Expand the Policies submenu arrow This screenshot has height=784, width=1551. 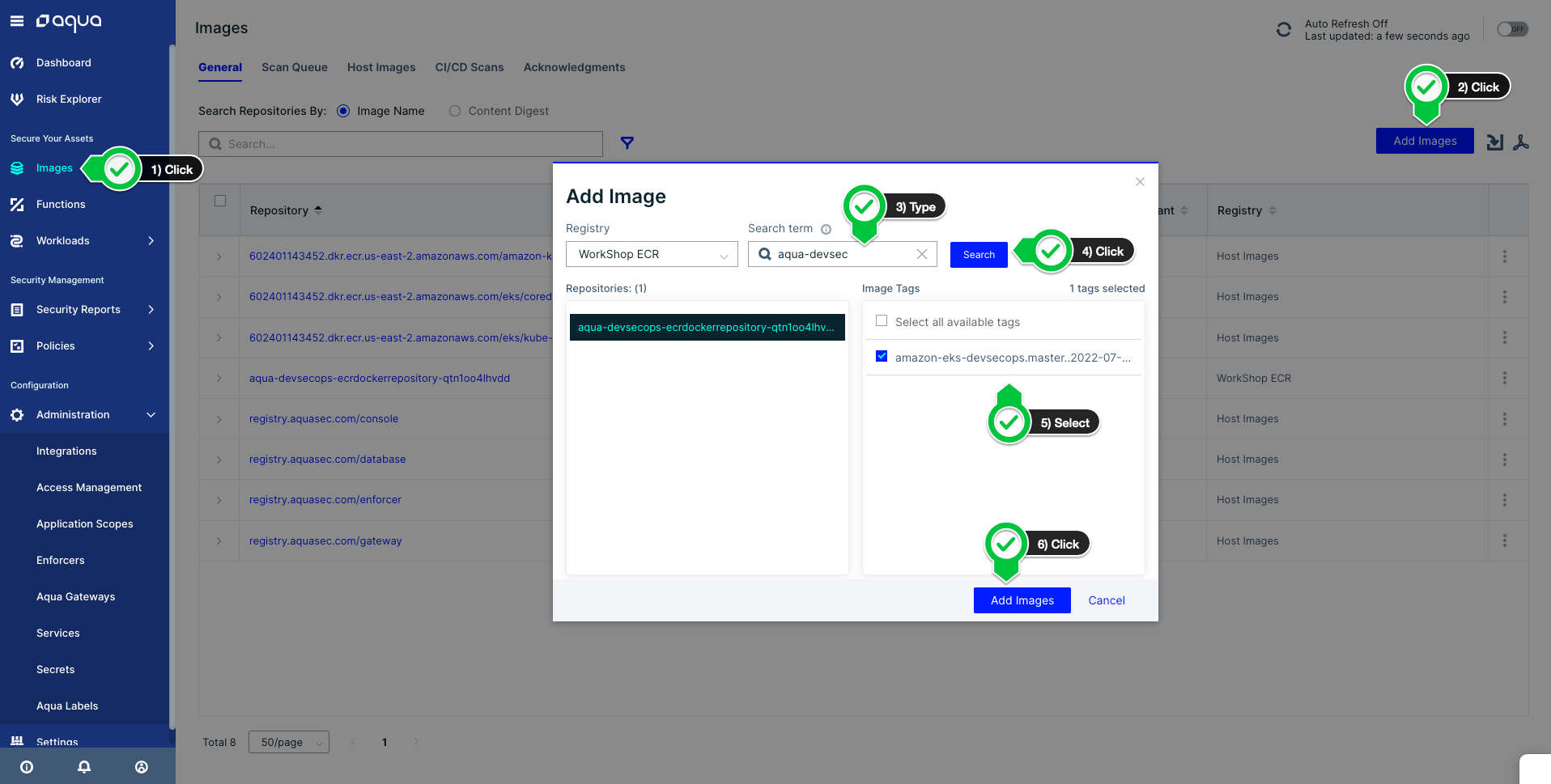click(151, 345)
